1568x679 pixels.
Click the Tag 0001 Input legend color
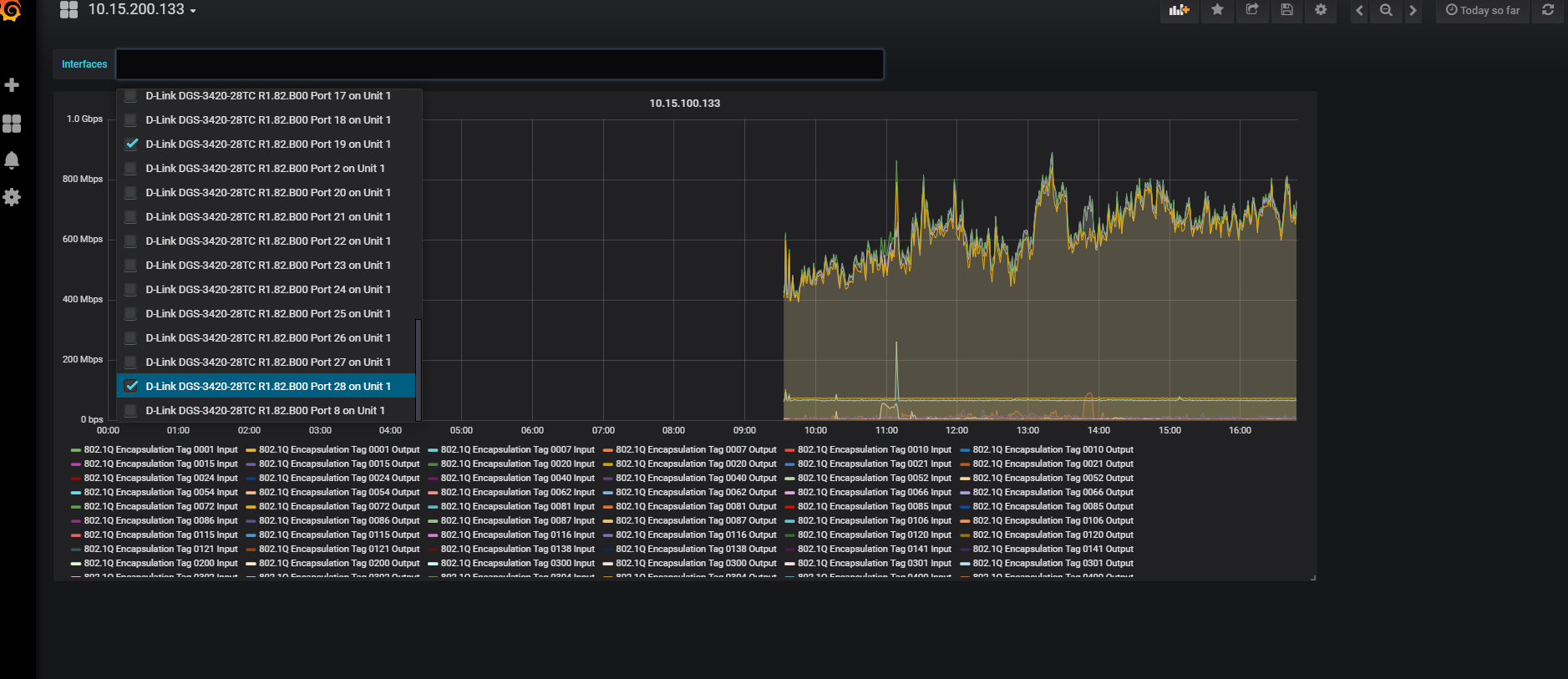[x=76, y=450]
